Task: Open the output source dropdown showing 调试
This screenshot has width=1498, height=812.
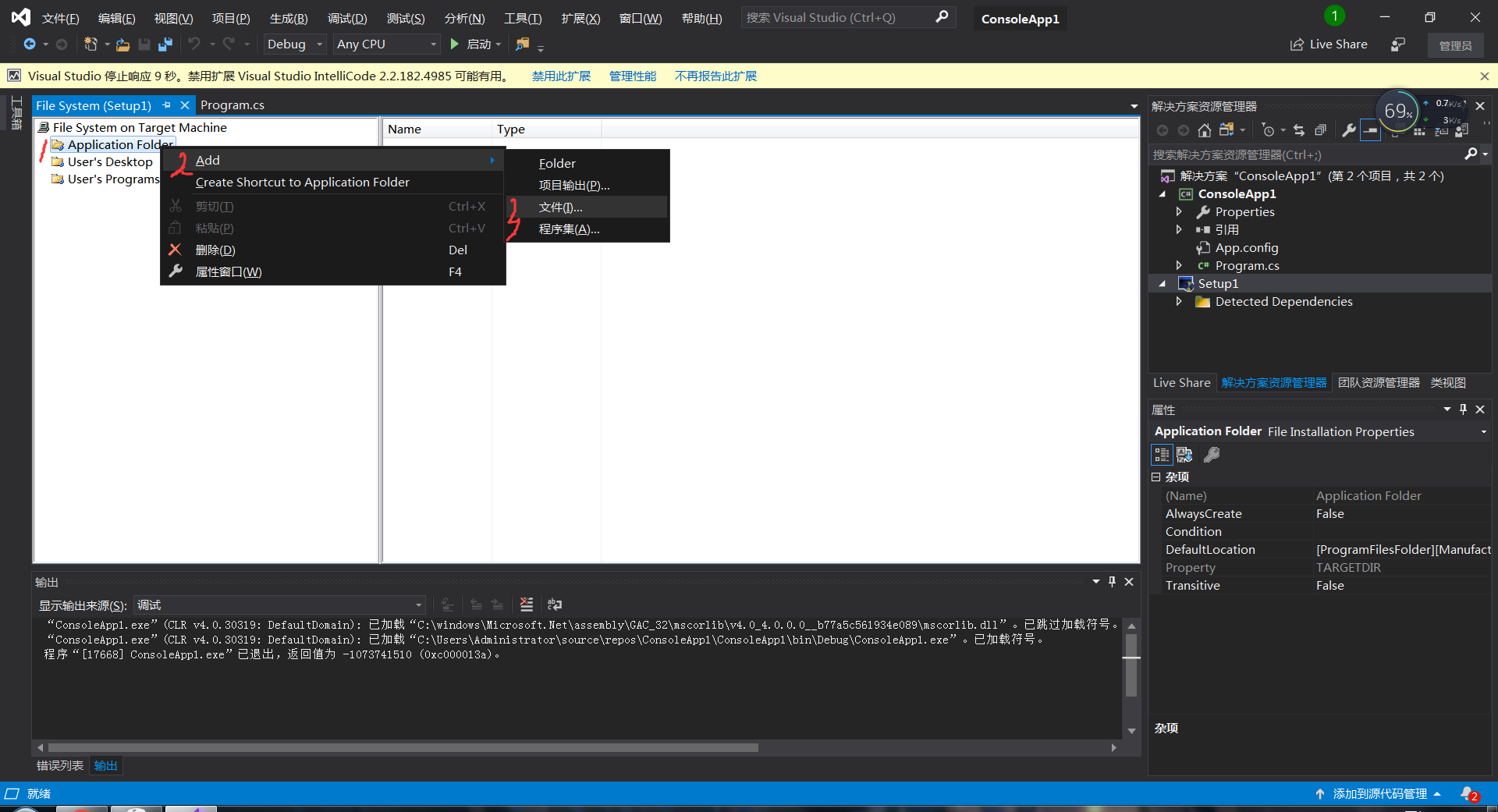Action: [x=280, y=605]
